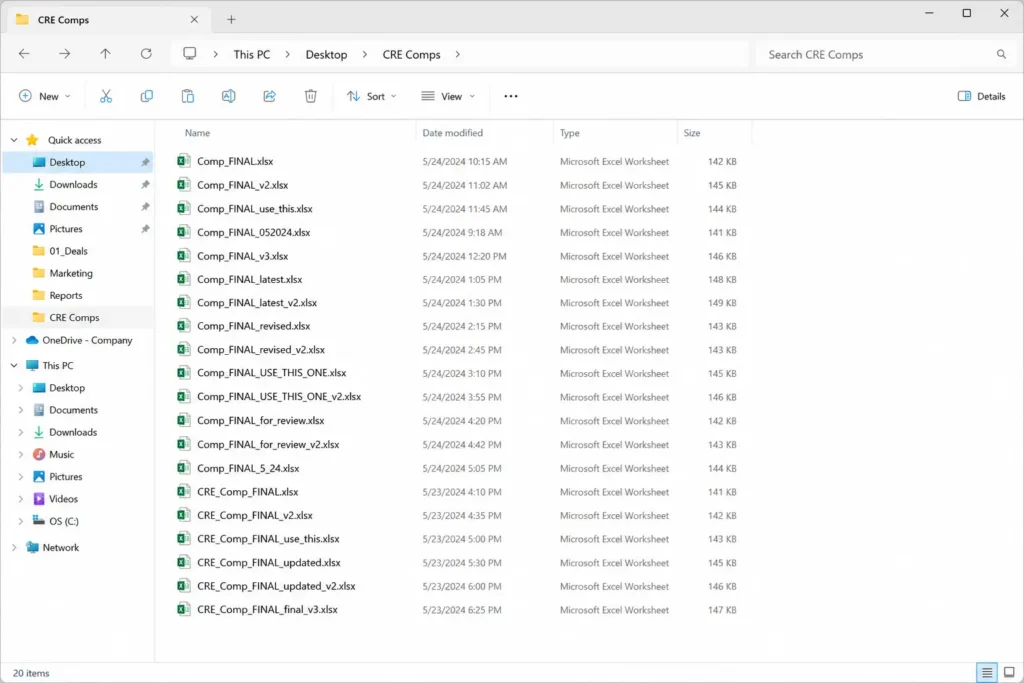Select the Excel icon of Comp_FINAL.xlsx
Viewport: 1024px width, 683px height.
[184, 161]
